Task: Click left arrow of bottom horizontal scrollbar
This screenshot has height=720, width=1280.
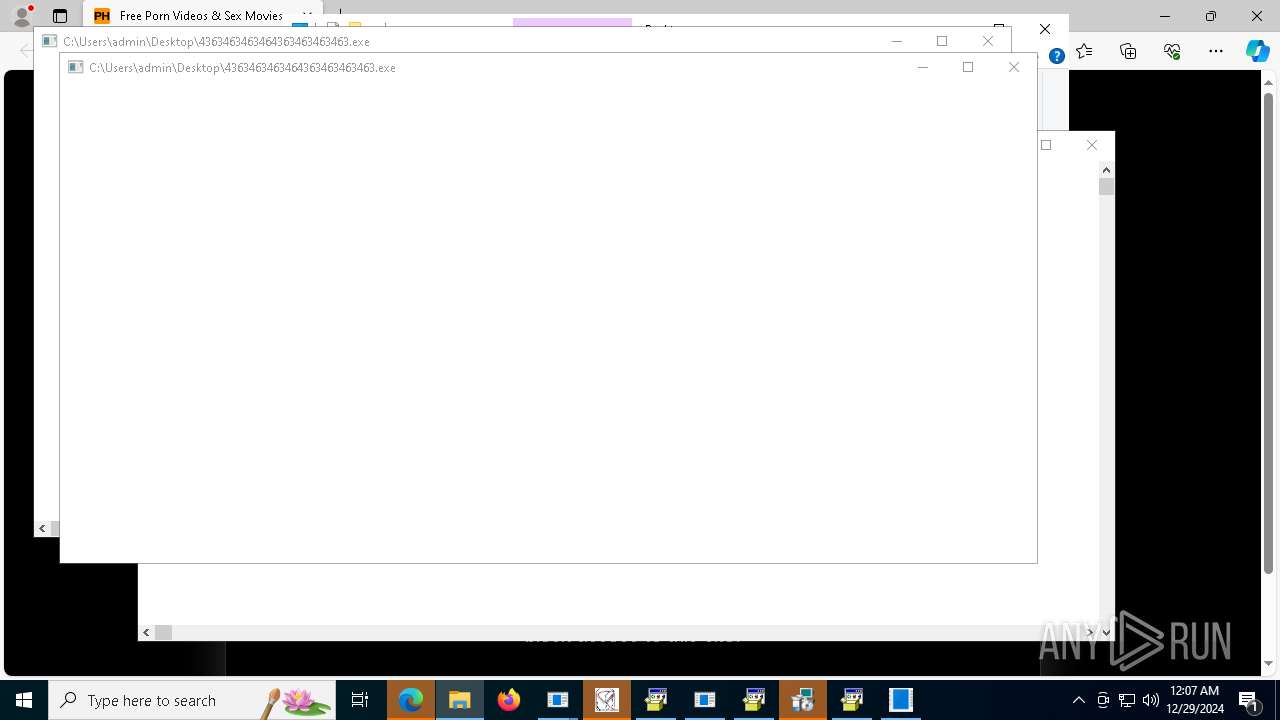Action: [146, 632]
